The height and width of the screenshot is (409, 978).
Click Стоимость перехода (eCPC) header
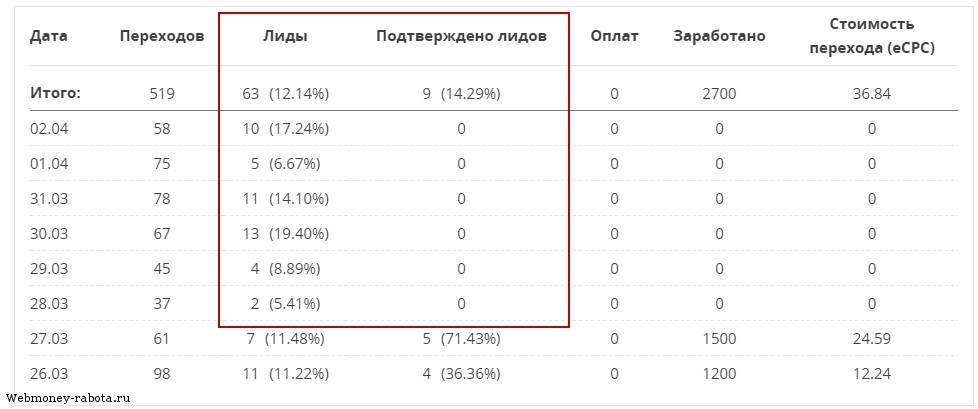[871, 36]
